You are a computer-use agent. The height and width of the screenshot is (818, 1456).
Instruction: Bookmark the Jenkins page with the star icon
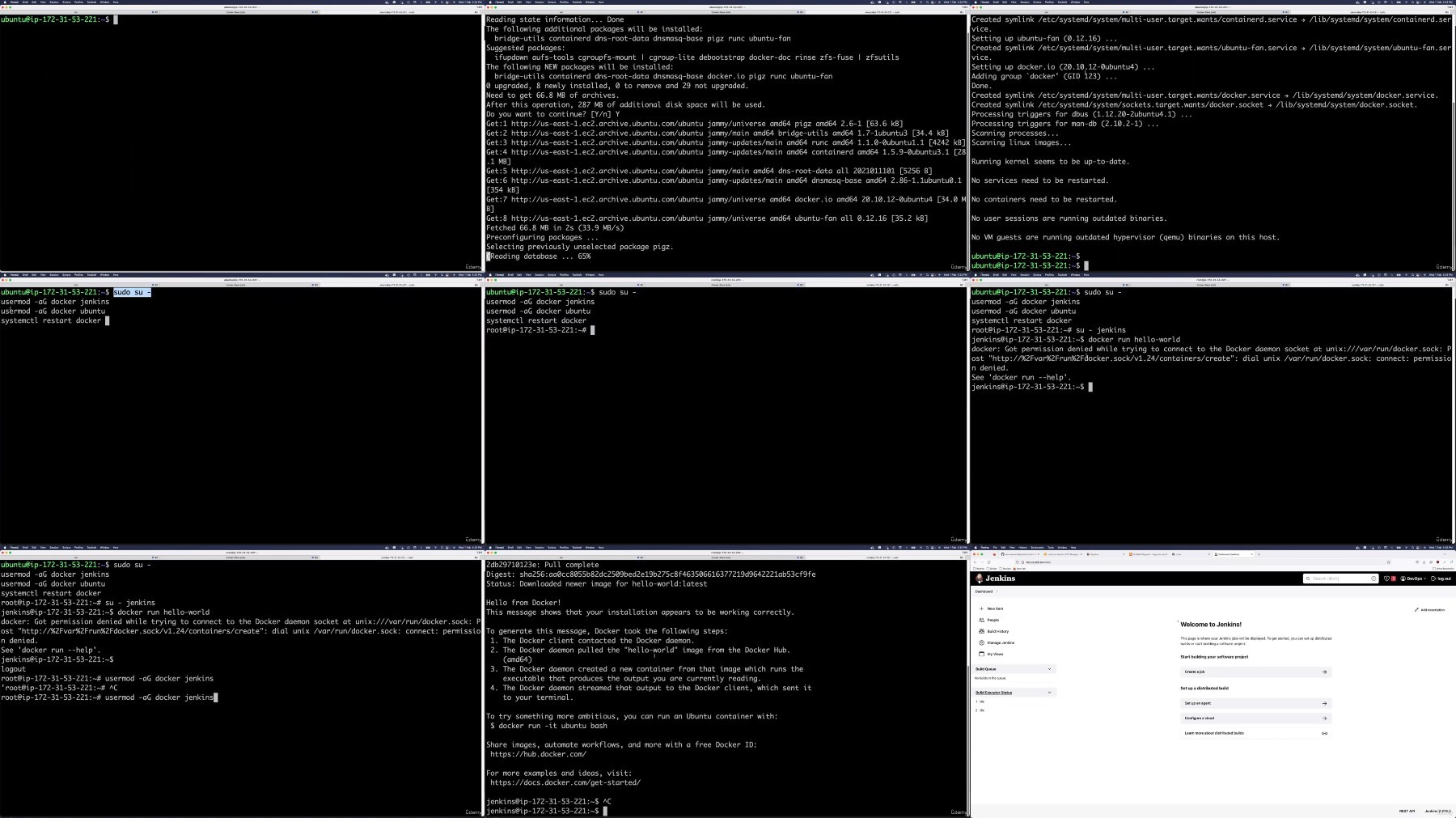pos(1389,562)
